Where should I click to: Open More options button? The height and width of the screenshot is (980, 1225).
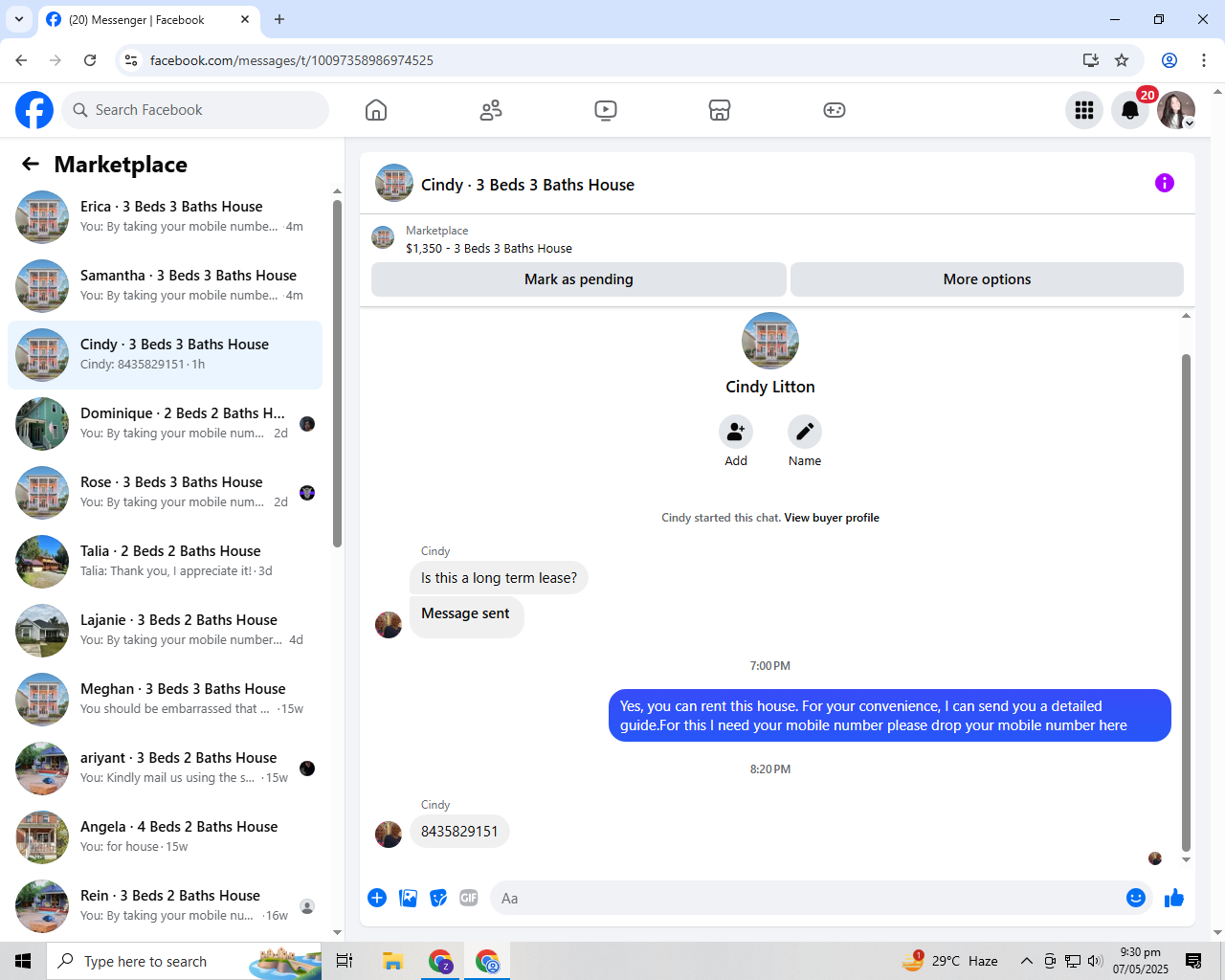pyautogui.click(x=987, y=279)
